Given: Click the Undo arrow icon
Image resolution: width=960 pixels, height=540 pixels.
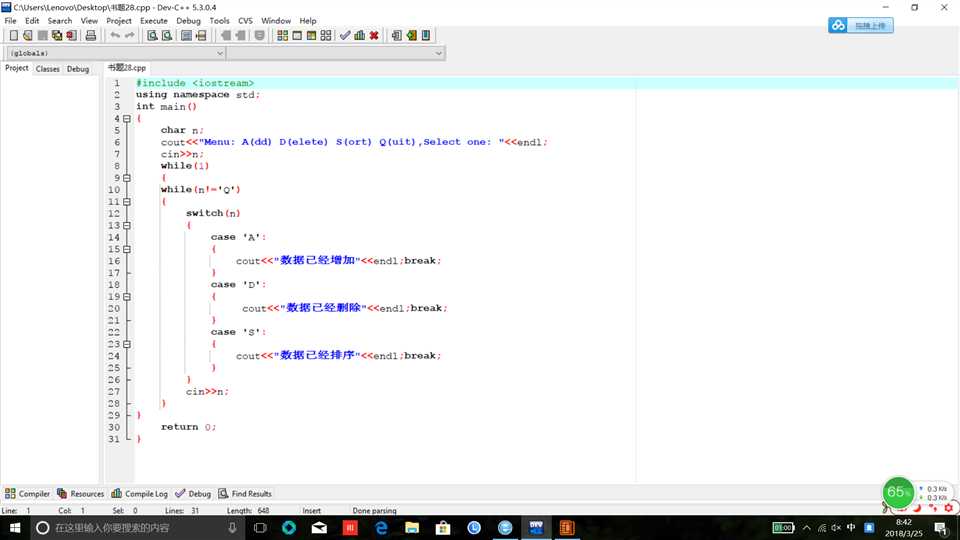Looking at the screenshot, I should pos(114,36).
